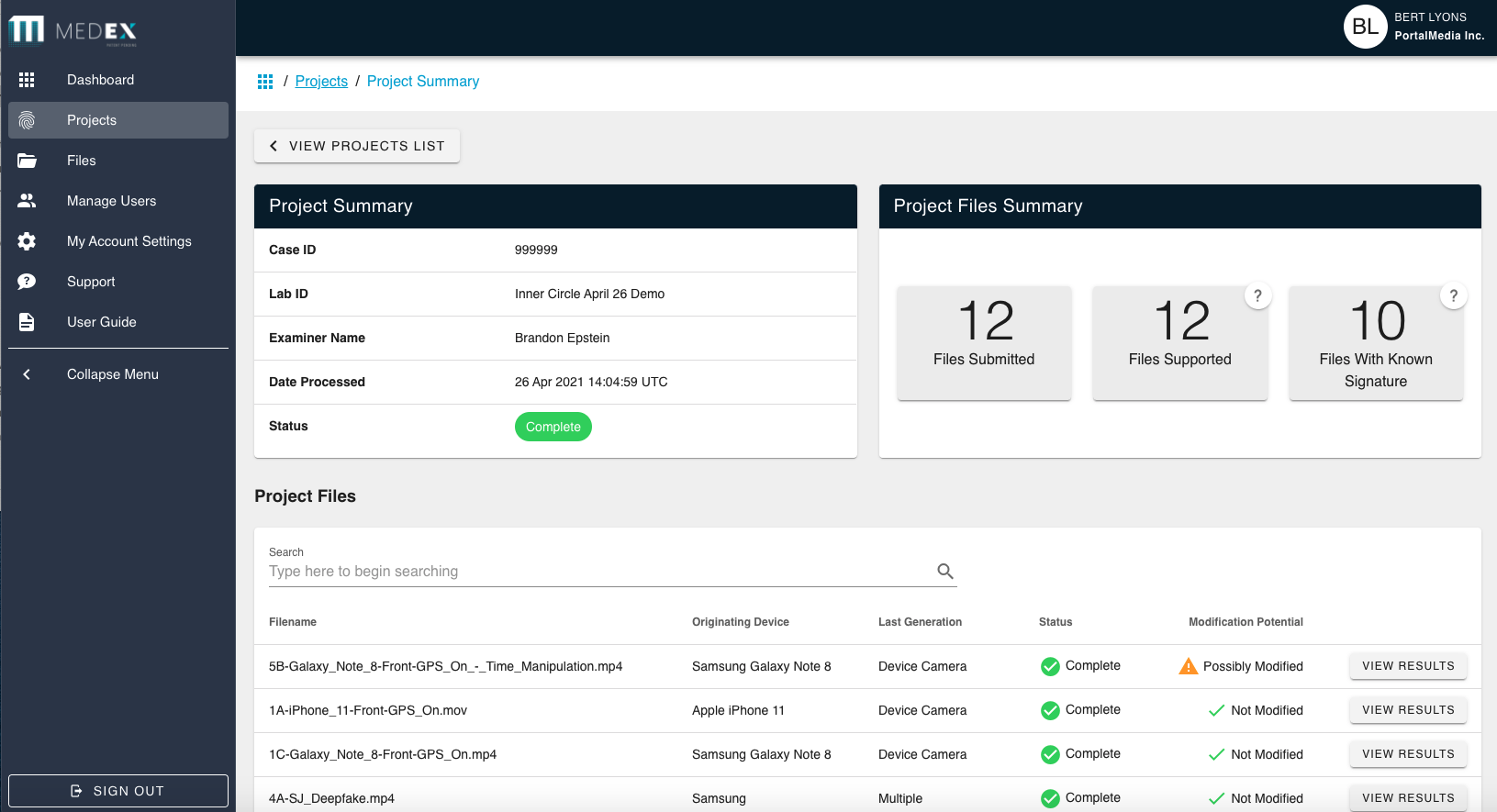Click Complete check icon for 5B-Galaxy_Note_8 time manipulation file
Image resolution: width=1497 pixels, height=812 pixels.
[1050, 666]
